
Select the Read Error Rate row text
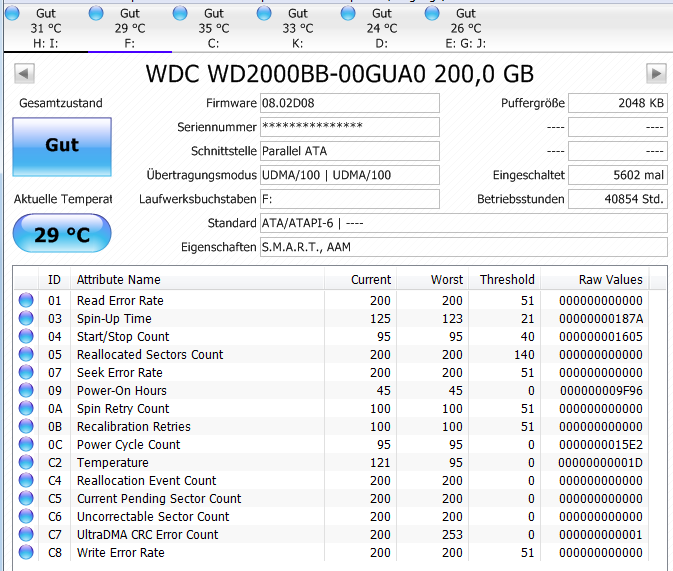click(x=120, y=301)
